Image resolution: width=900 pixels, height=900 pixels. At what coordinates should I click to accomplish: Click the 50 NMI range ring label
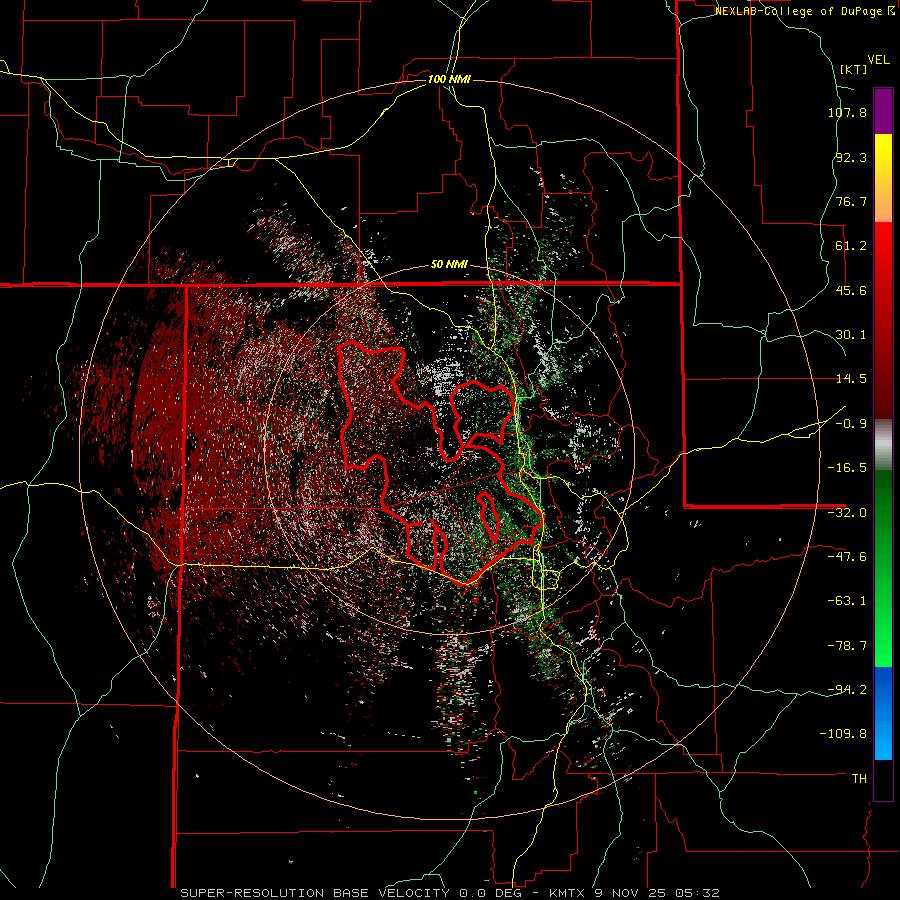pyautogui.click(x=449, y=265)
